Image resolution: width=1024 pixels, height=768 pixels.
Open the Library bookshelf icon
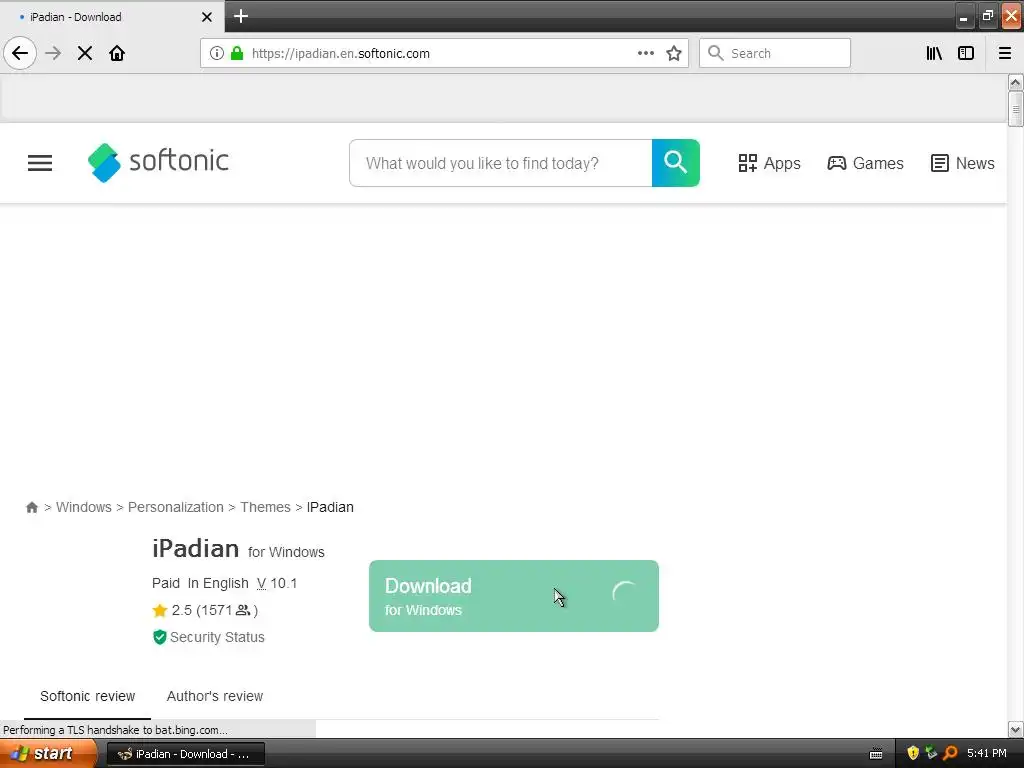tap(934, 53)
